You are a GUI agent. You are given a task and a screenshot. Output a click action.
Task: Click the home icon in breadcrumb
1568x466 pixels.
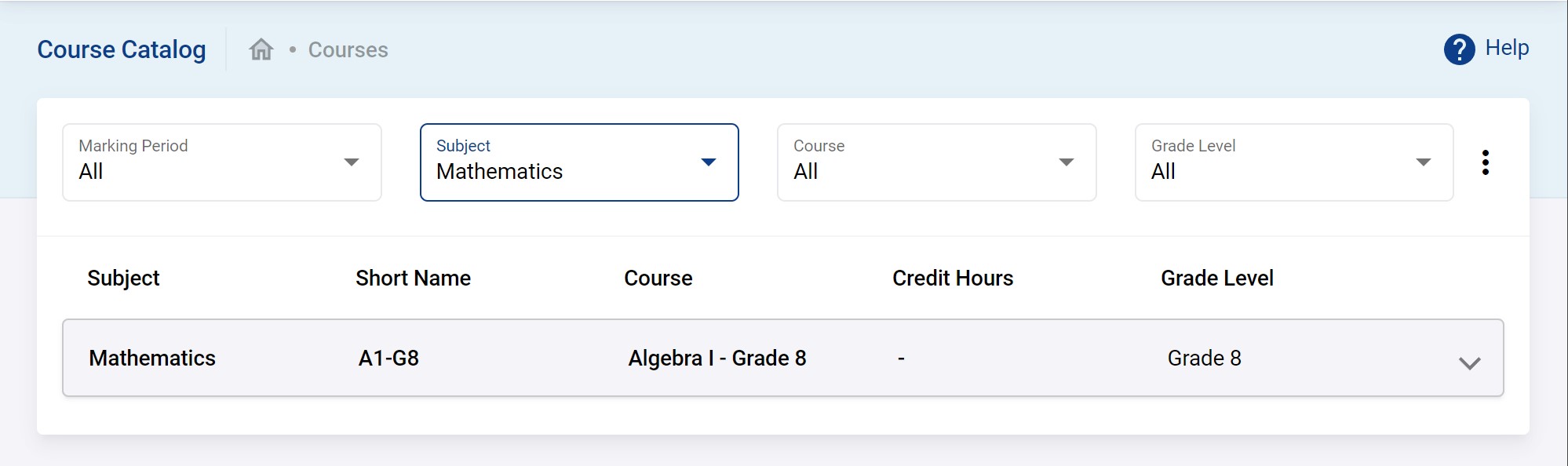[261, 49]
